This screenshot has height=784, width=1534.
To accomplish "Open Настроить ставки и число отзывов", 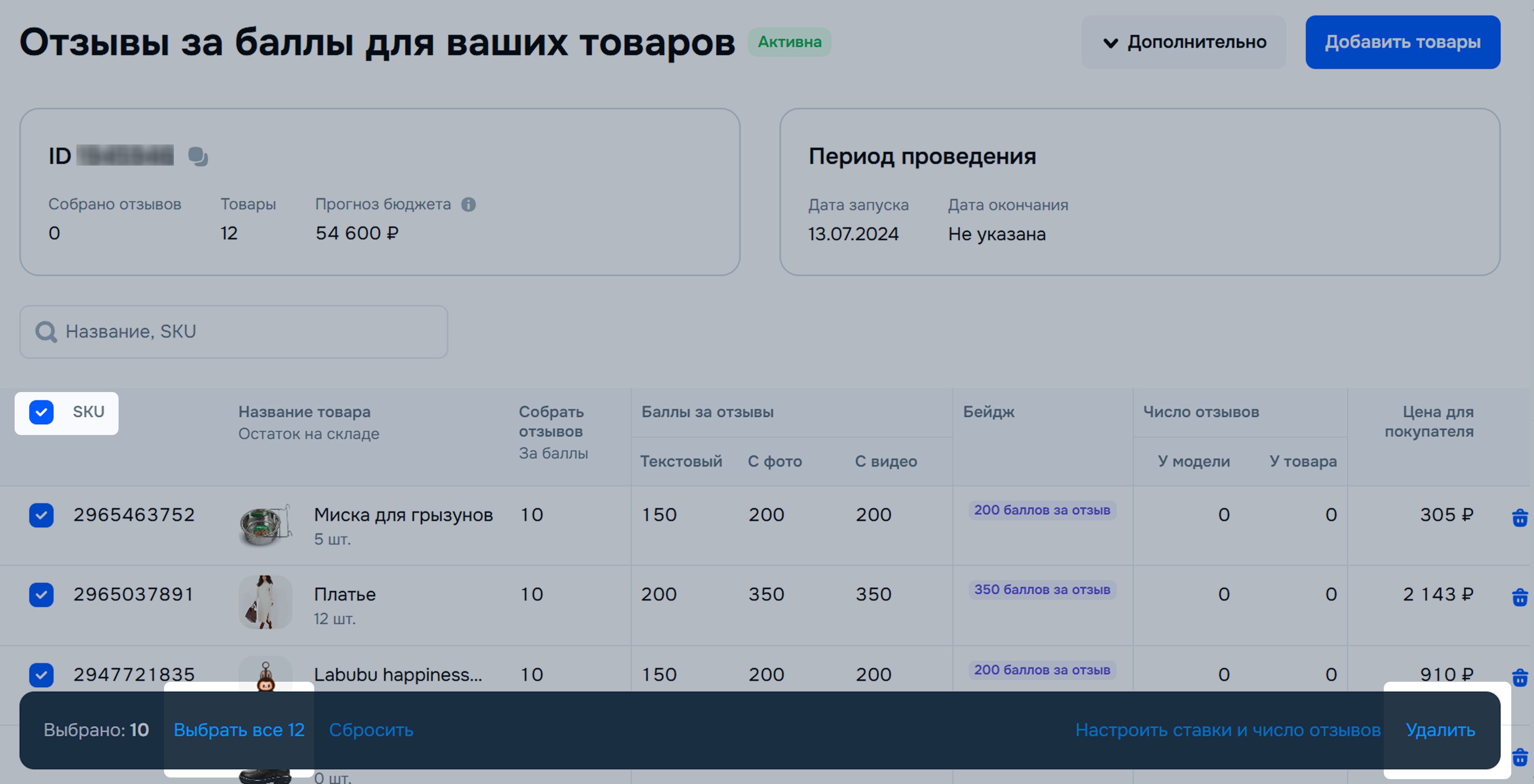I will coord(1227,730).
